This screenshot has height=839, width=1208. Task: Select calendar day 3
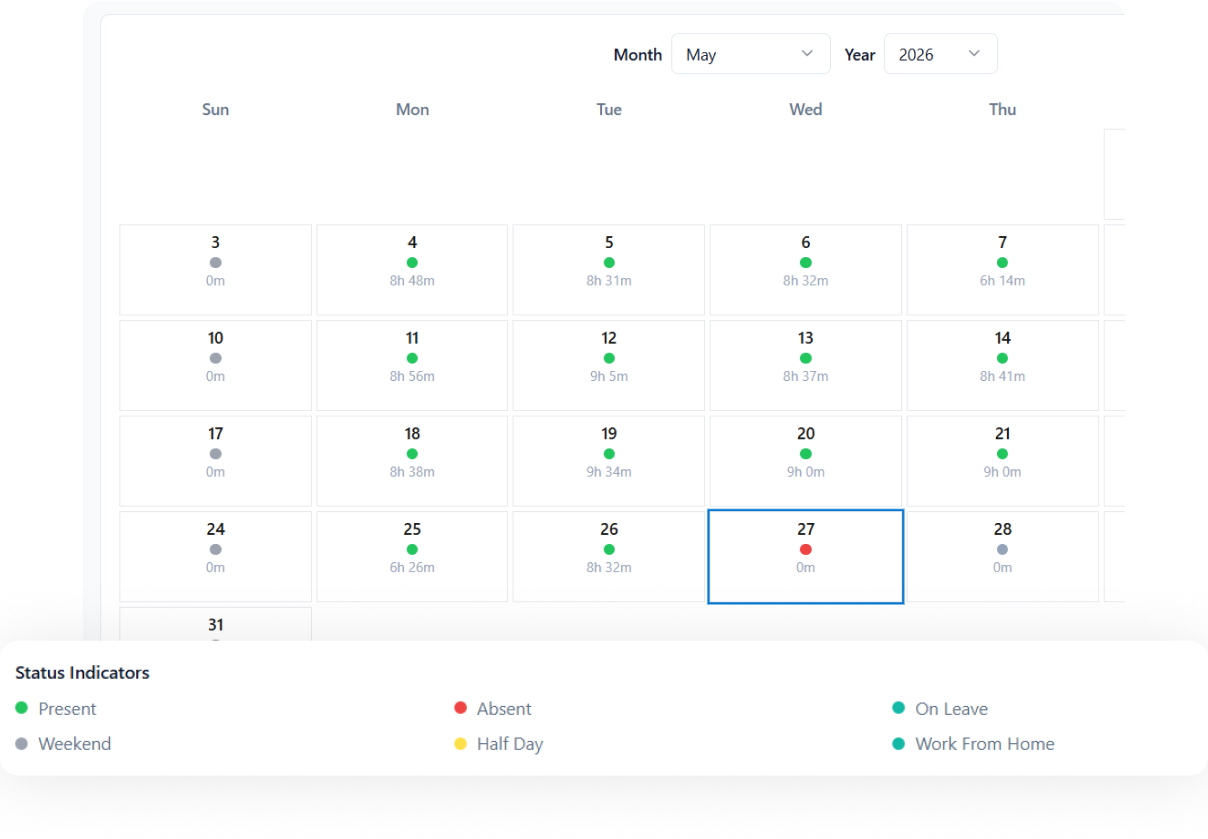(215, 270)
